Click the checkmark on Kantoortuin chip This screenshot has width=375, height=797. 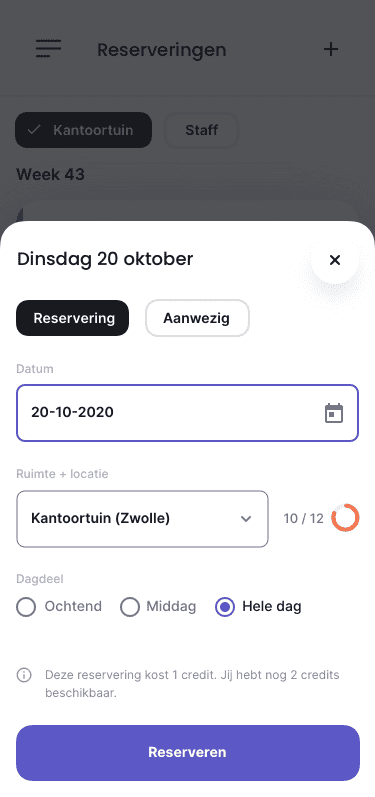(x=34, y=130)
